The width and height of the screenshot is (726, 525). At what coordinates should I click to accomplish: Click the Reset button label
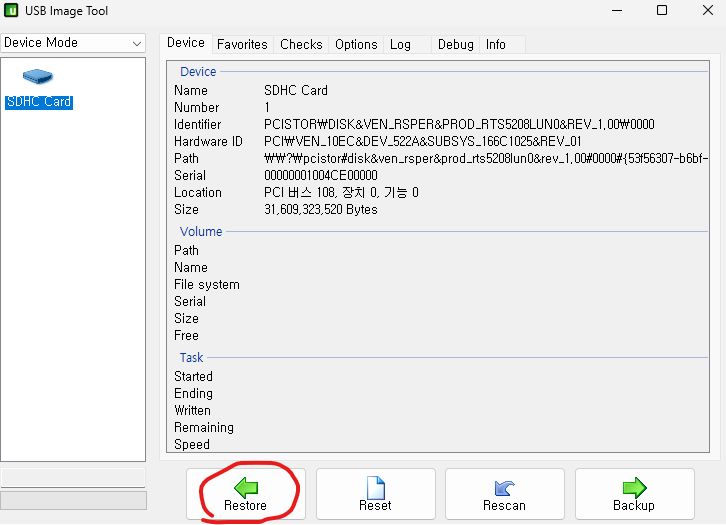pos(376,505)
